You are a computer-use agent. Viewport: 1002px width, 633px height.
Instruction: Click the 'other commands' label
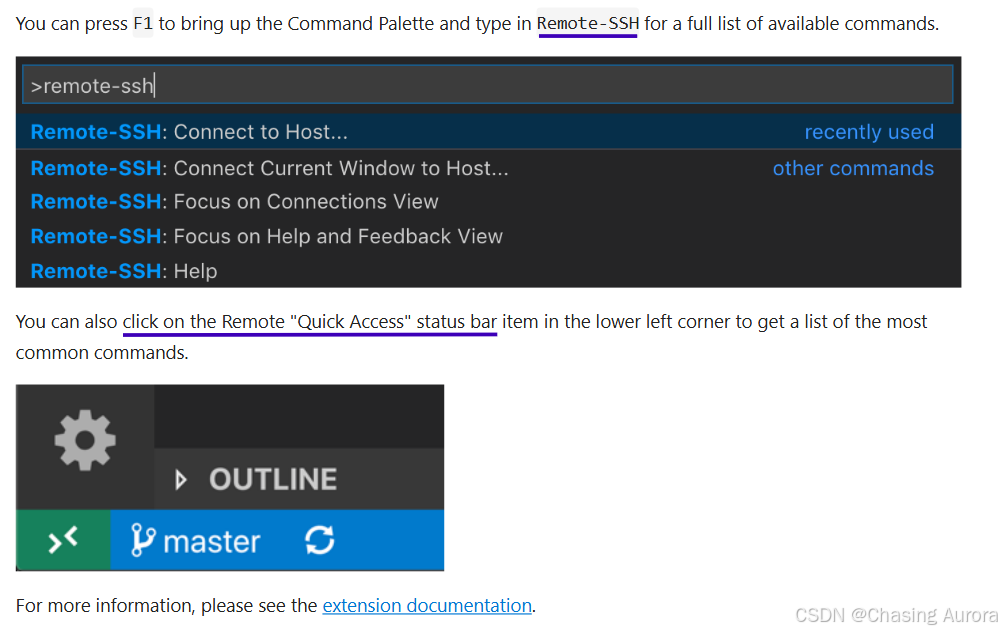click(853, 168)
